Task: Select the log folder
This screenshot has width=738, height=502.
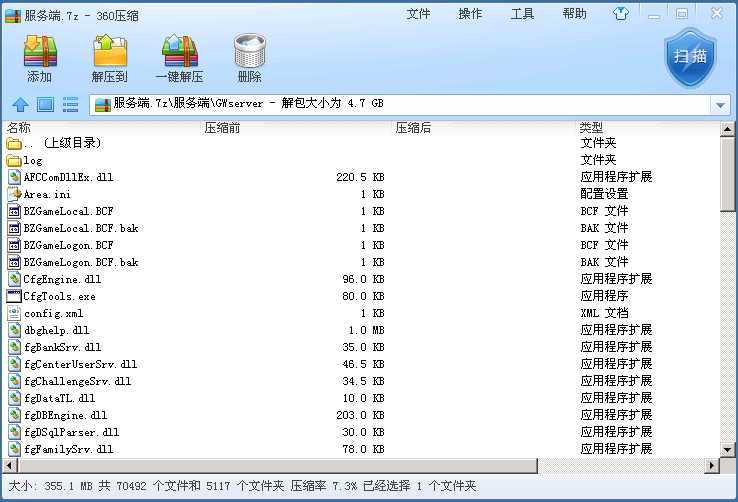Action: (33, 160)
